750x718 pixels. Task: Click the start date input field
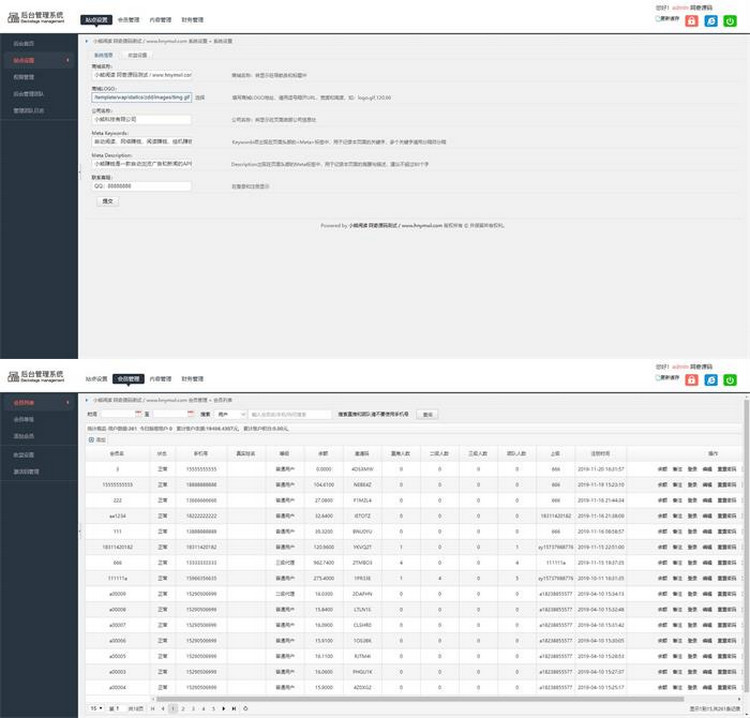click(x=118, y=414)
